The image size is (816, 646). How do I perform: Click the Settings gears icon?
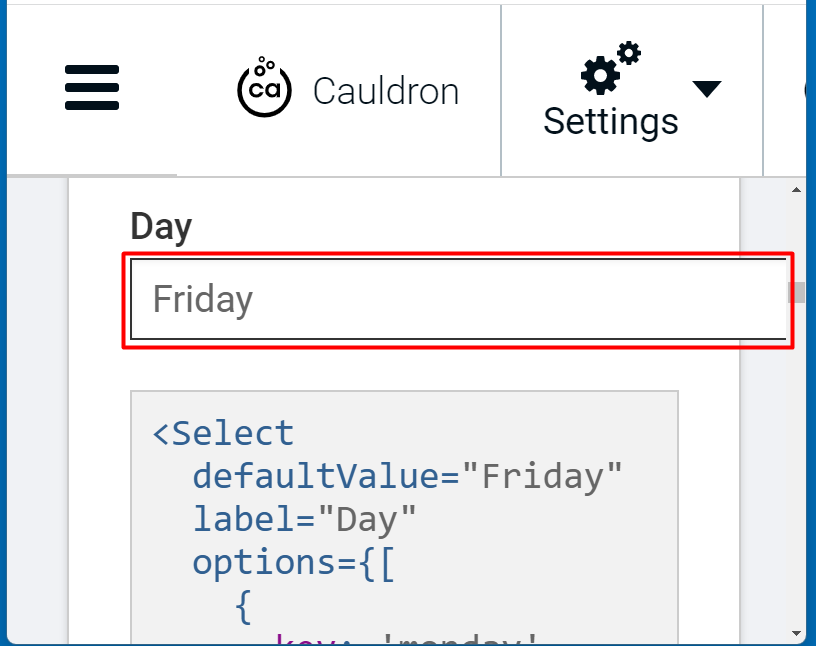[x=604, y=70]
